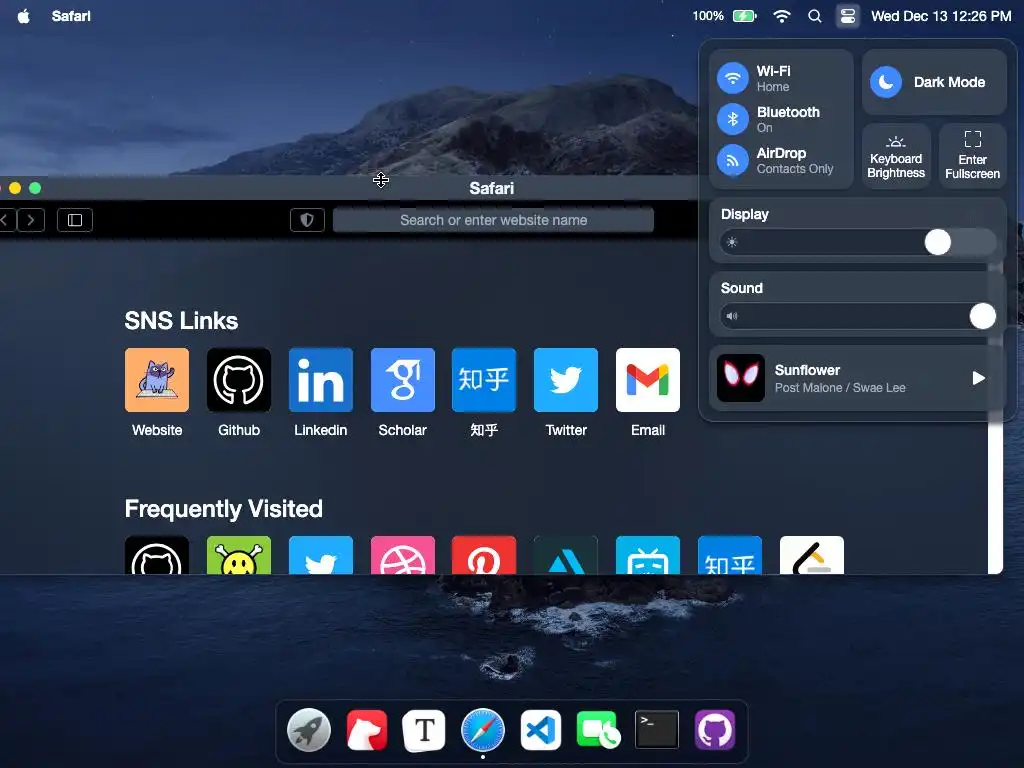Open 知乎 tile in Frequently Visited
This screenshot has height=768, width=1024.
click(x=729, y=556)
